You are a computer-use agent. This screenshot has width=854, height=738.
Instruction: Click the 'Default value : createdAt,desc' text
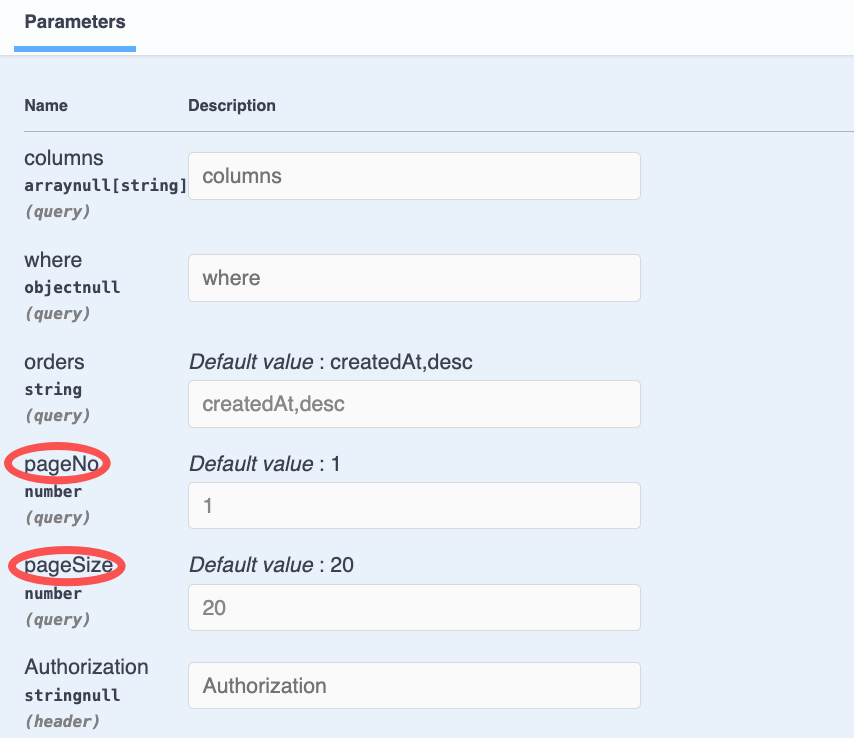coord(330,362)
